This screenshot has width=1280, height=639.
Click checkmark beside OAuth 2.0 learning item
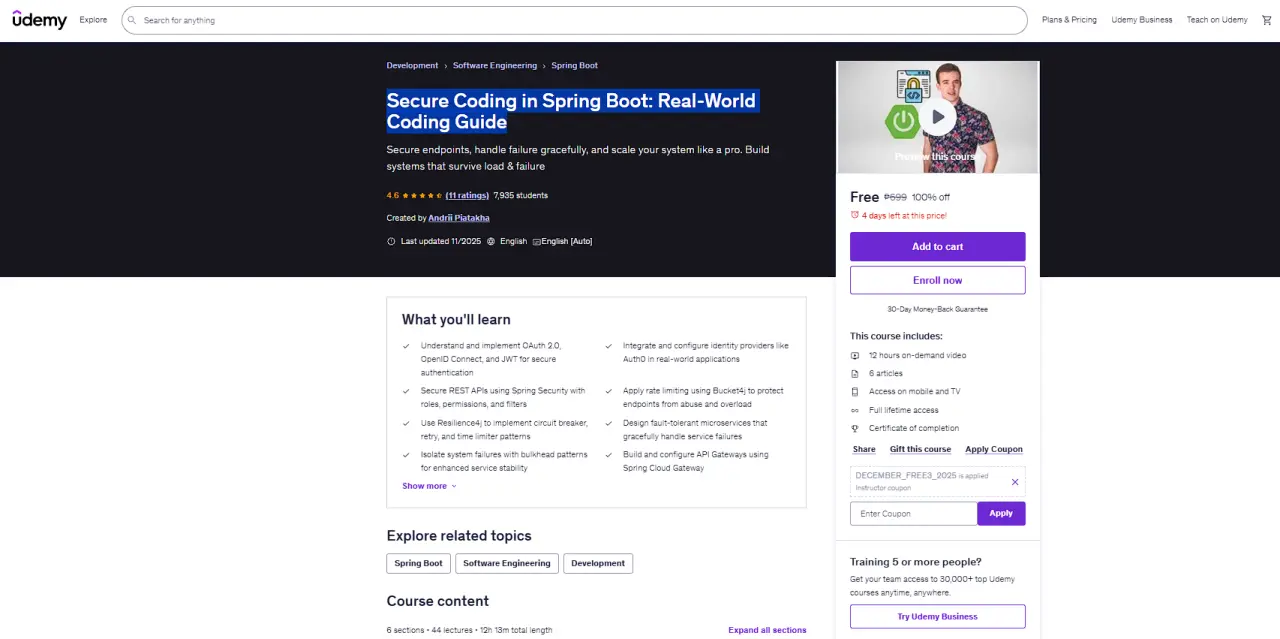pyautogui.click(x=406, y=346)
